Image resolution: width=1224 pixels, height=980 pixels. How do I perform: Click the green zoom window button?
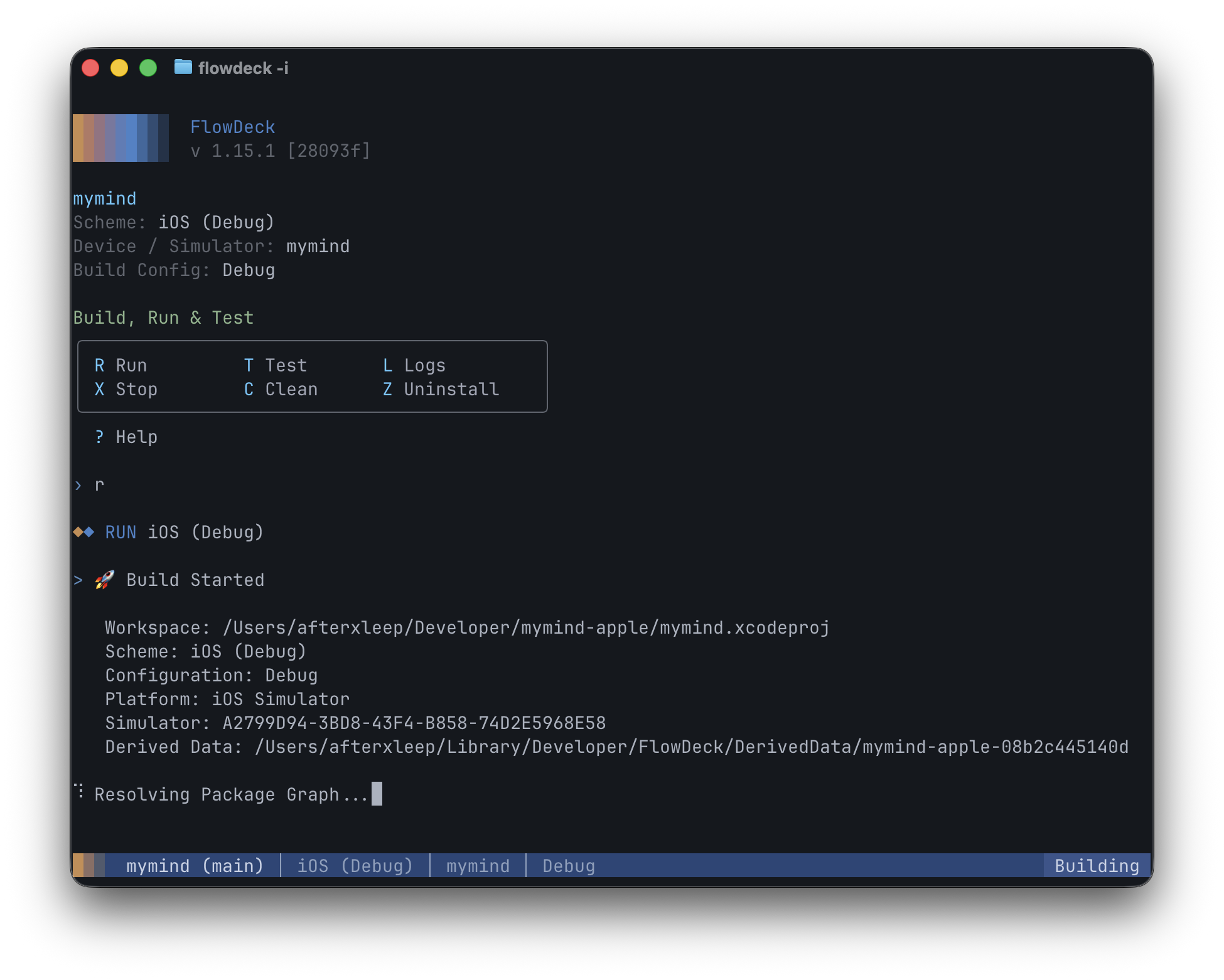tap(148, 68)
